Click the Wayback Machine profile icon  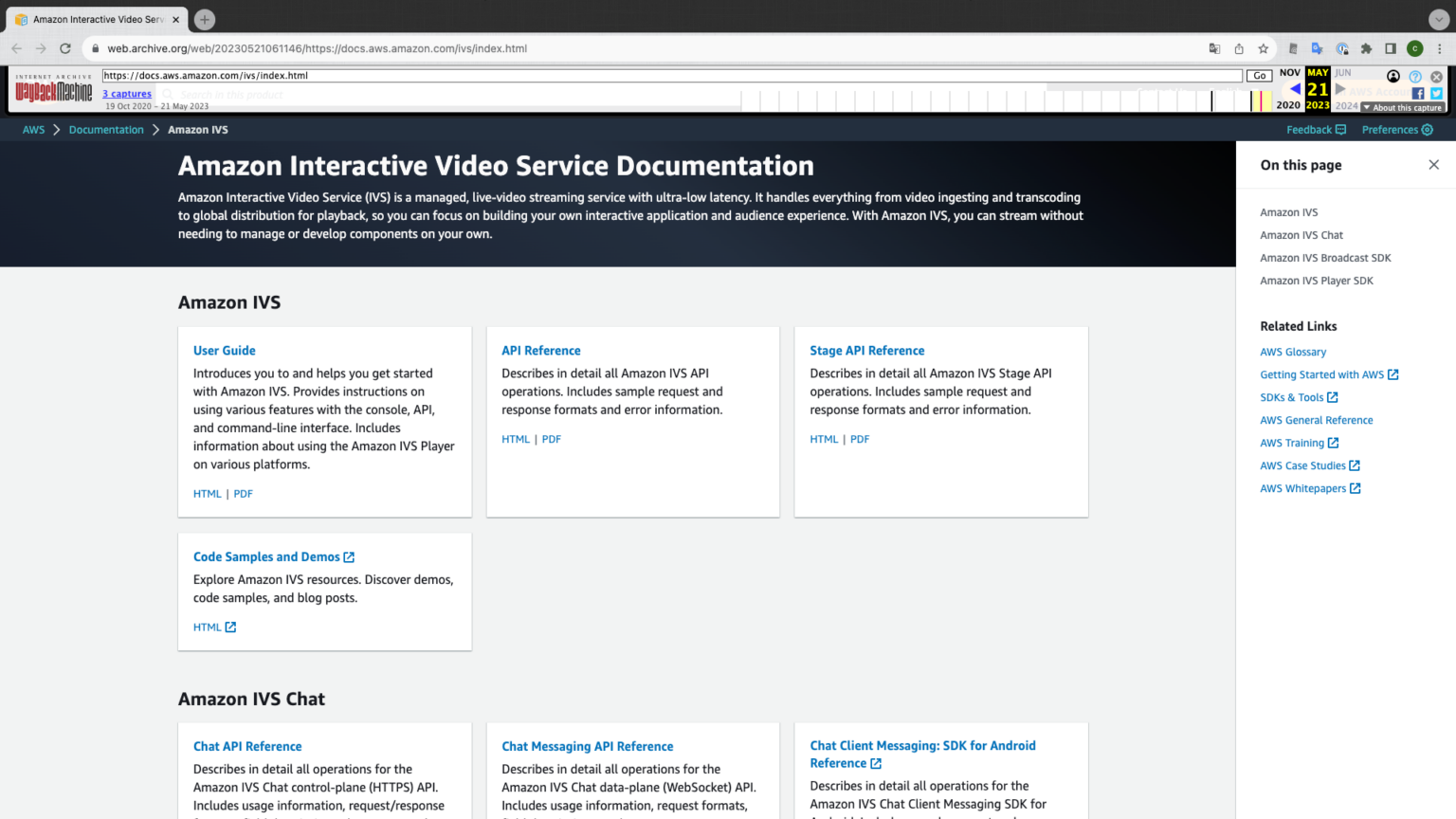point(1392,77)
